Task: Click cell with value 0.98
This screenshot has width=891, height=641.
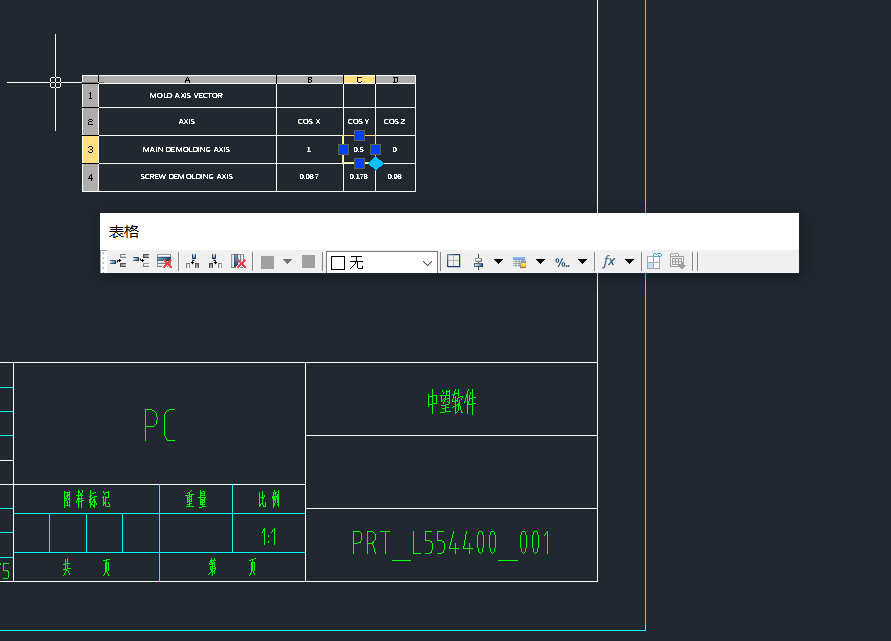Action: [395, 177]
